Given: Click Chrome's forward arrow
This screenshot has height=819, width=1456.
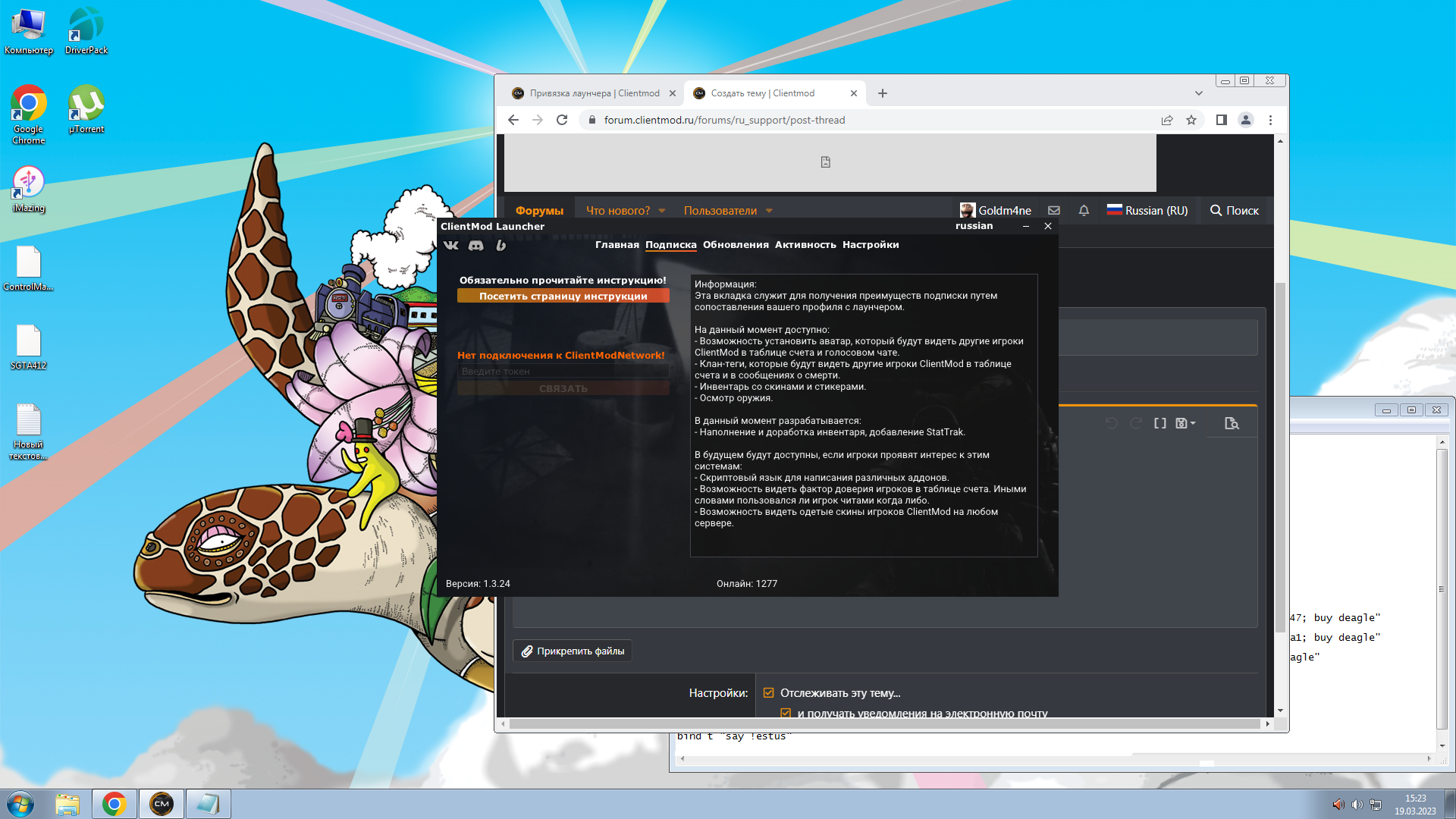Looking at the screenshot, I should pos(538,120).
